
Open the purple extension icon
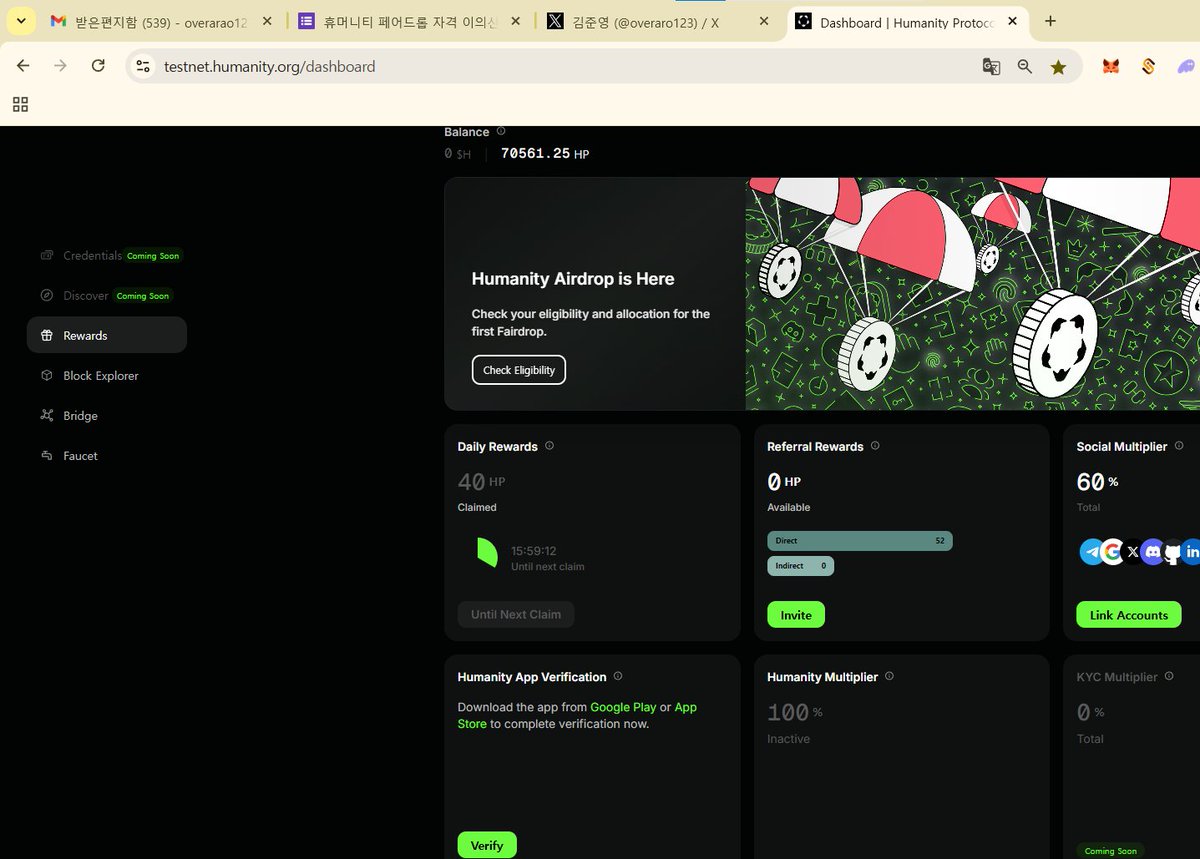[x=1186, y=67]
